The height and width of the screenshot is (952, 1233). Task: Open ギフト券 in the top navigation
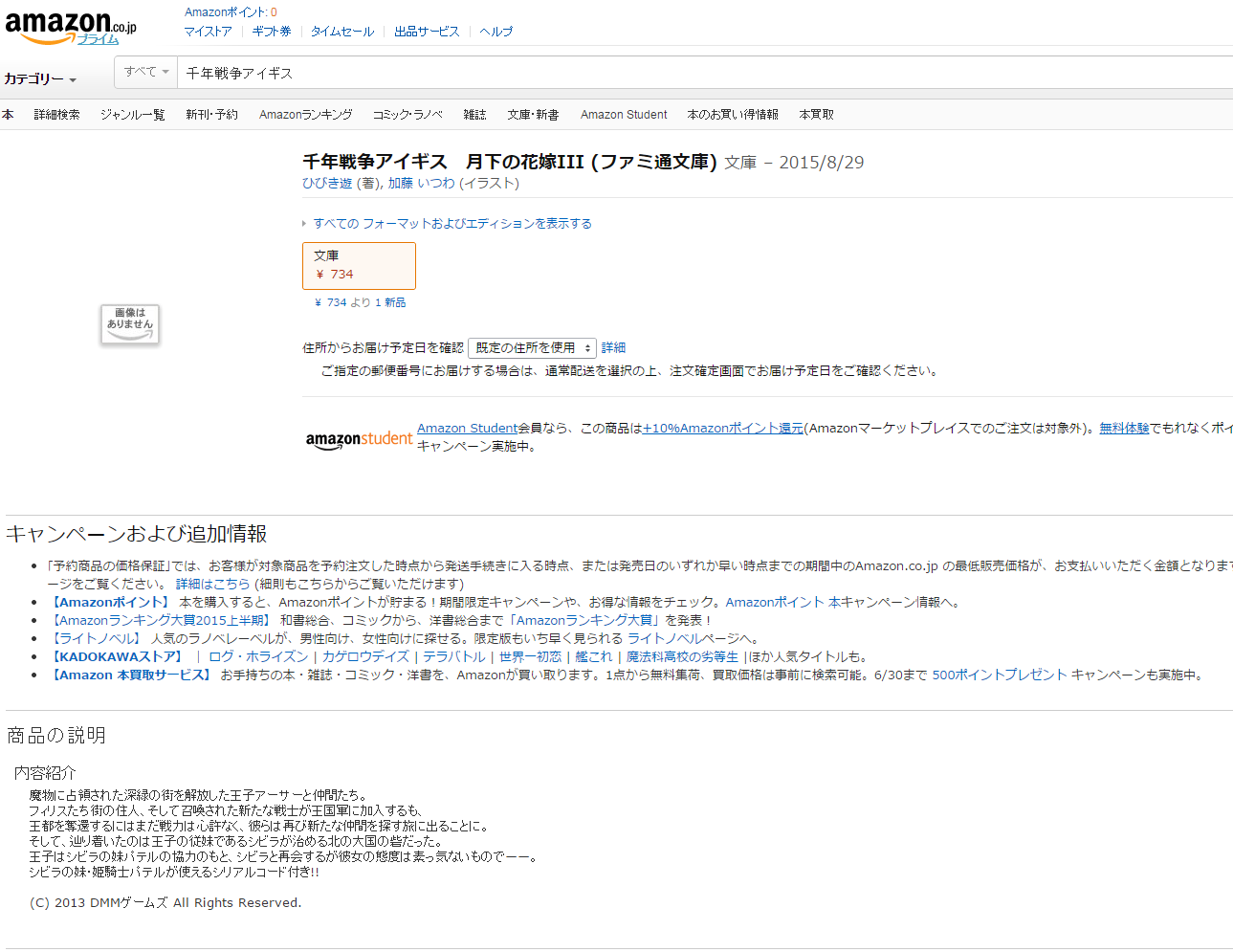coord(272,32)
